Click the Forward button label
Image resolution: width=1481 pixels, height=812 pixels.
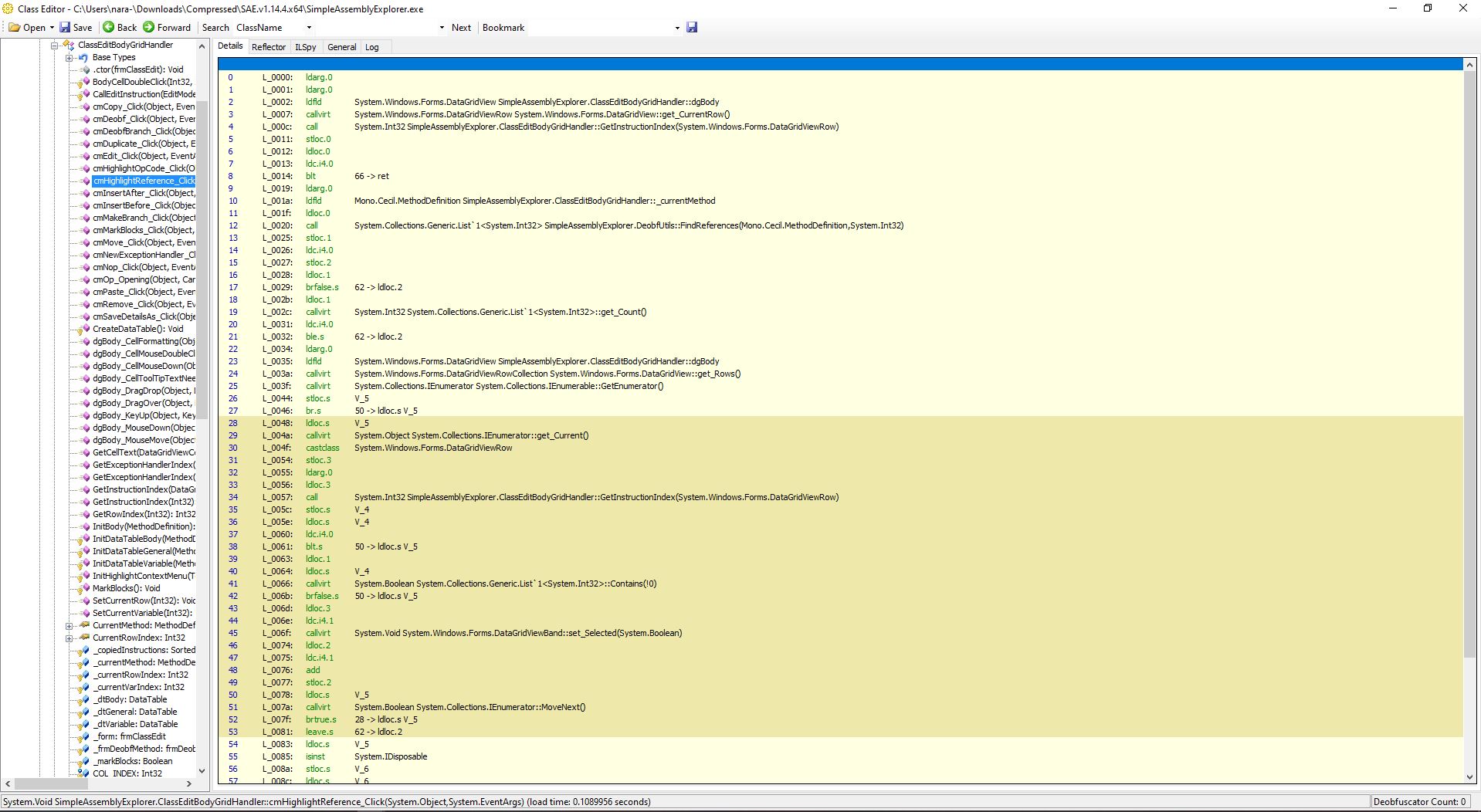pyautogui.click(x=174, y=27)
